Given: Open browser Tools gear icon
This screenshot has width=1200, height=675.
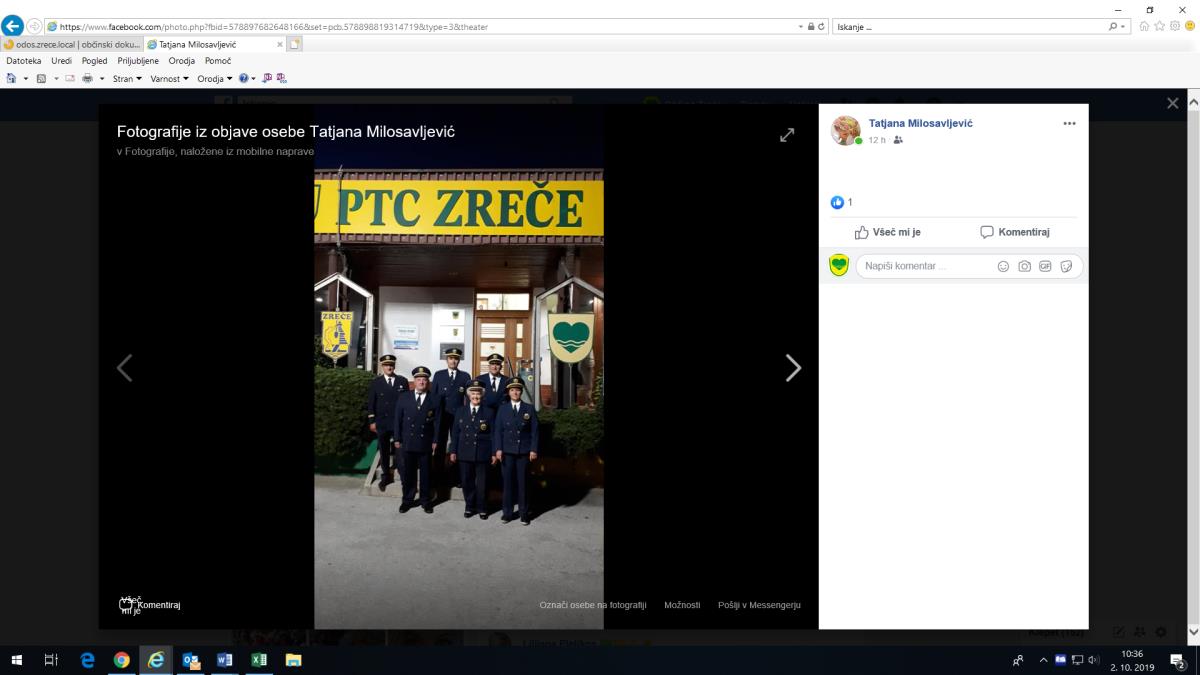Looking at the screenshot, I should point(1175,26).
